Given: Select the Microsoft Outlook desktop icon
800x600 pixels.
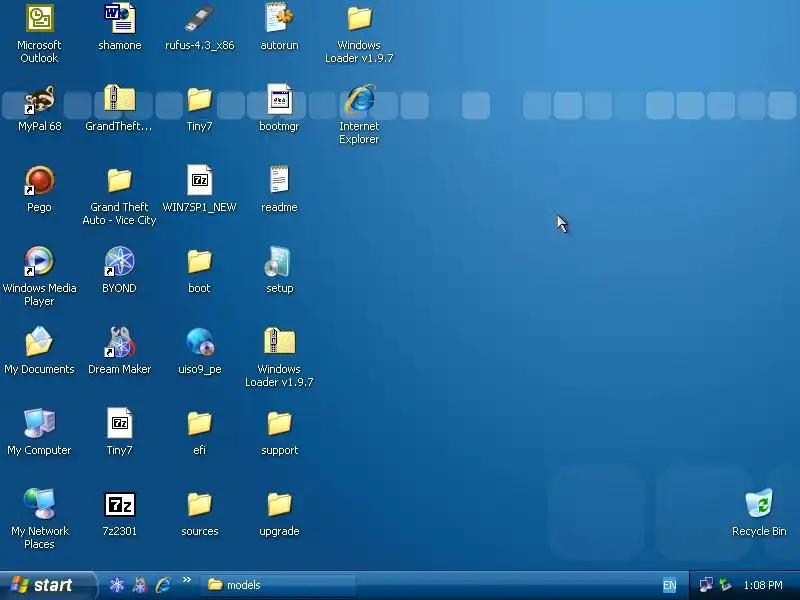Looking at the screenshot, I should click(x=39, y=18).
